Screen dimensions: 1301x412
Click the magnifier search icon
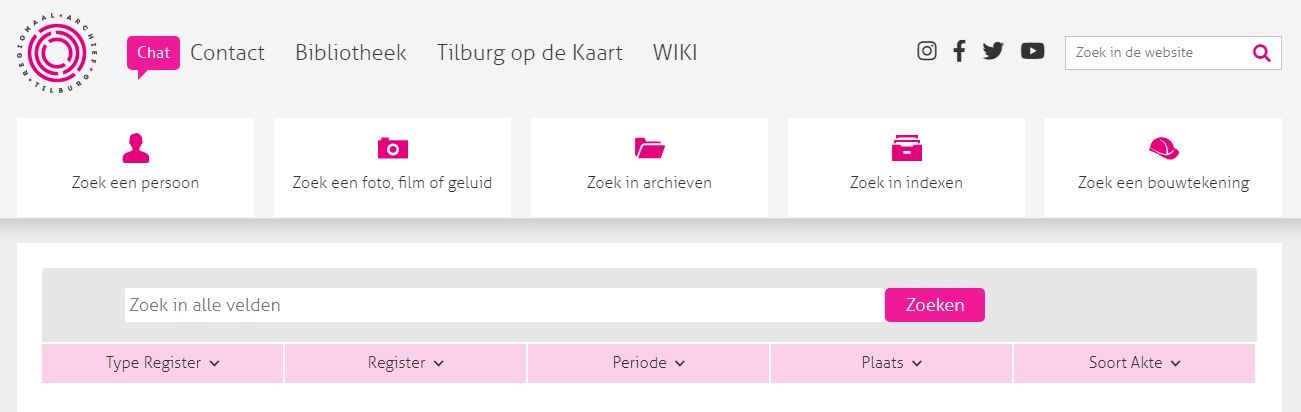tap(1262, 53)
